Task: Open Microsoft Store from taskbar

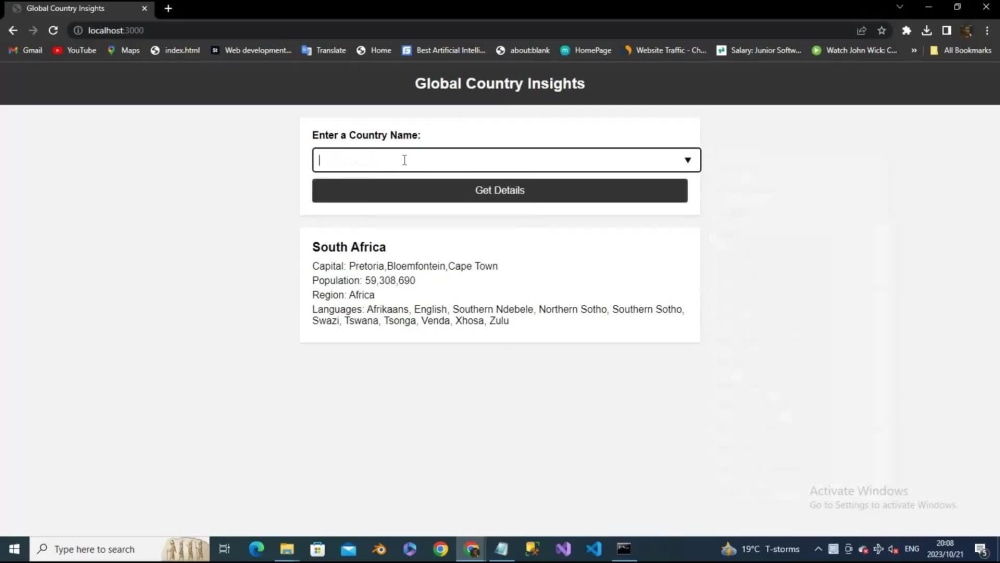Action: pyautogui.click(x=318, y=549)
